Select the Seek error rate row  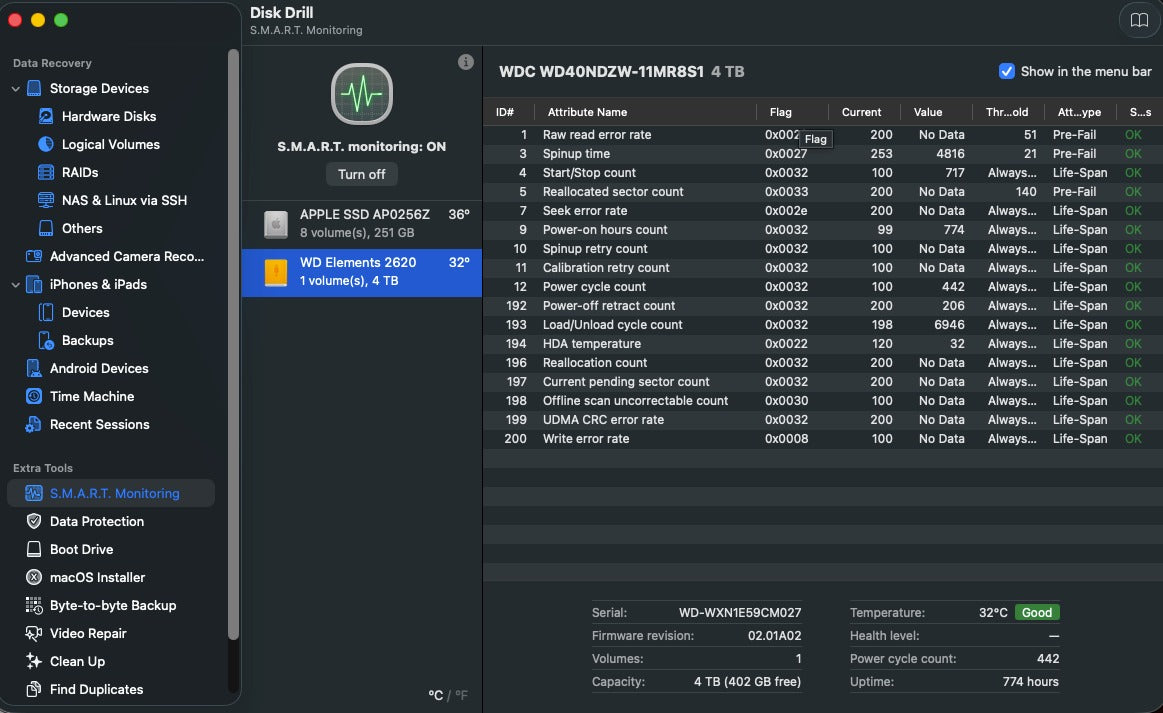tap(823, 211)
